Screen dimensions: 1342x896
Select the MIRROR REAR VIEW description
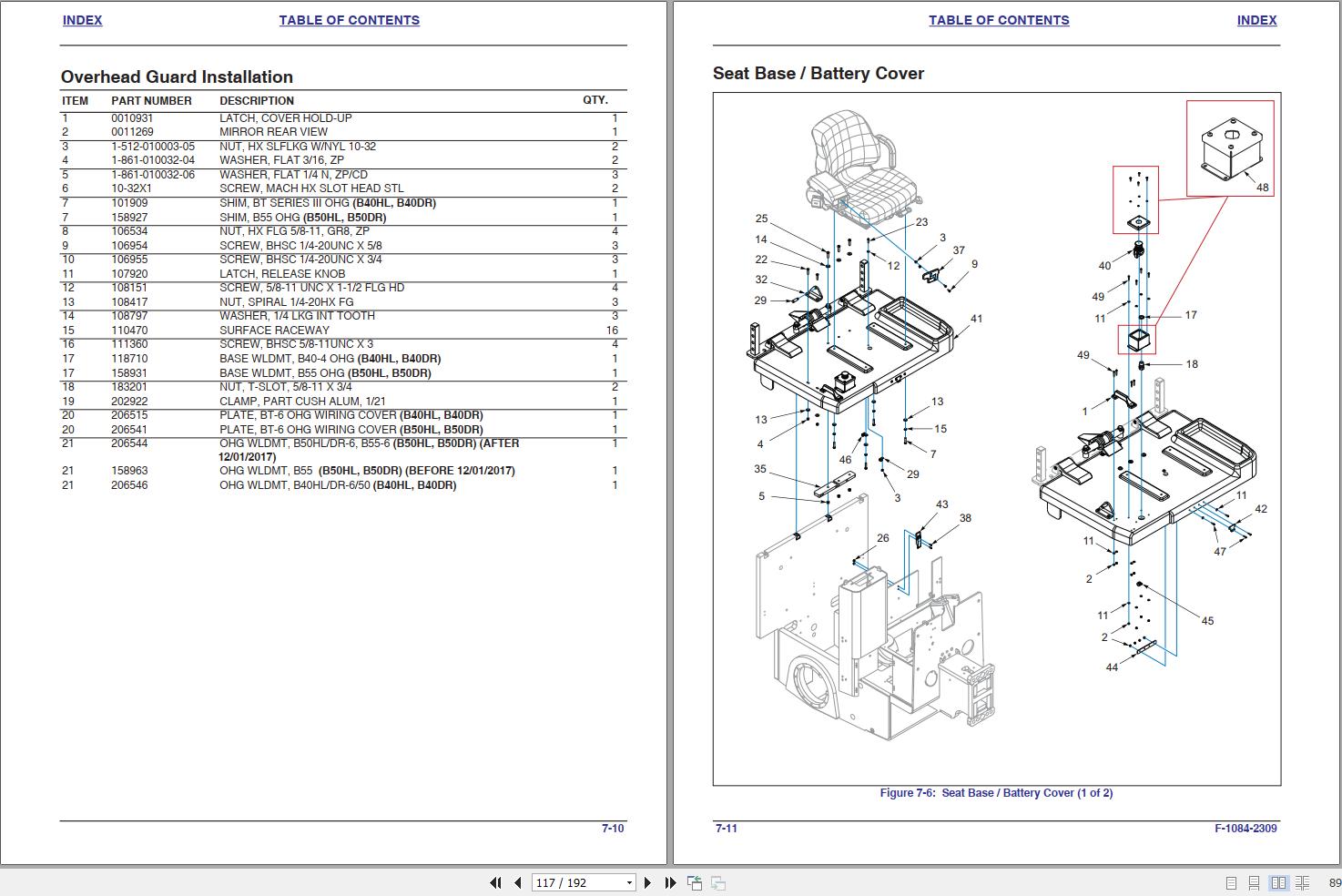pyautogui.click(x=273, y=132)
